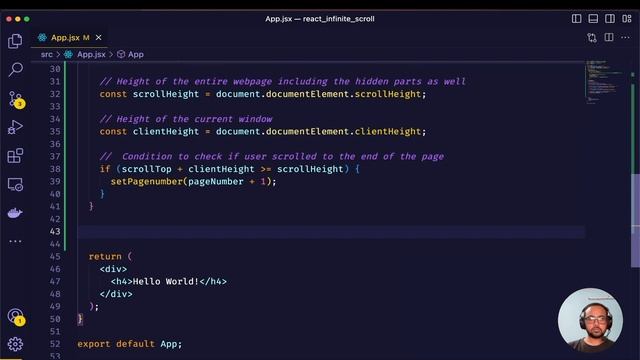Click 'Hello World!' text in h4
This screenshot has height=360, width=640.
pos(166,282)
